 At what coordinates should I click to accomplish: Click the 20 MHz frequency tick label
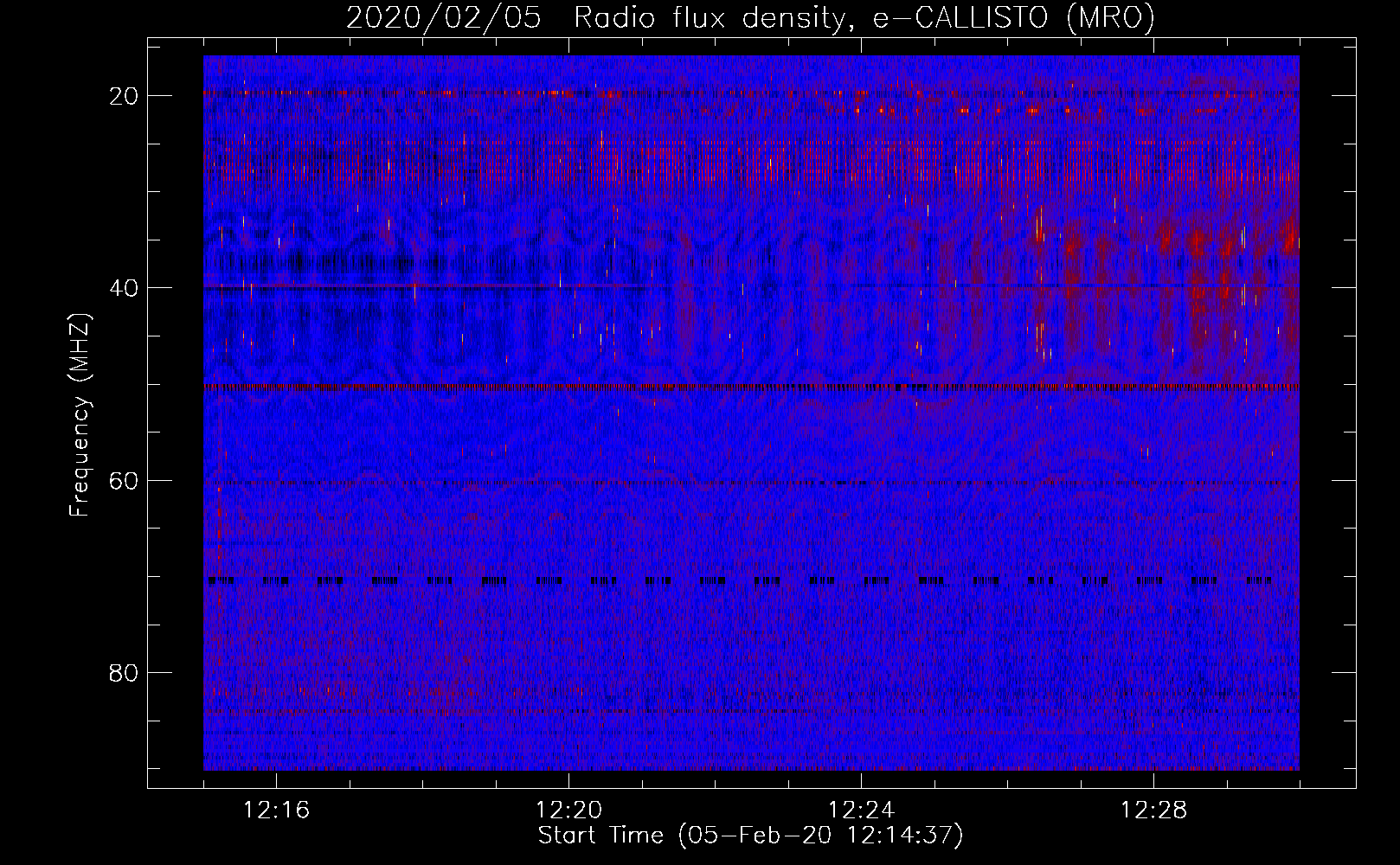[x=124, y=96]
